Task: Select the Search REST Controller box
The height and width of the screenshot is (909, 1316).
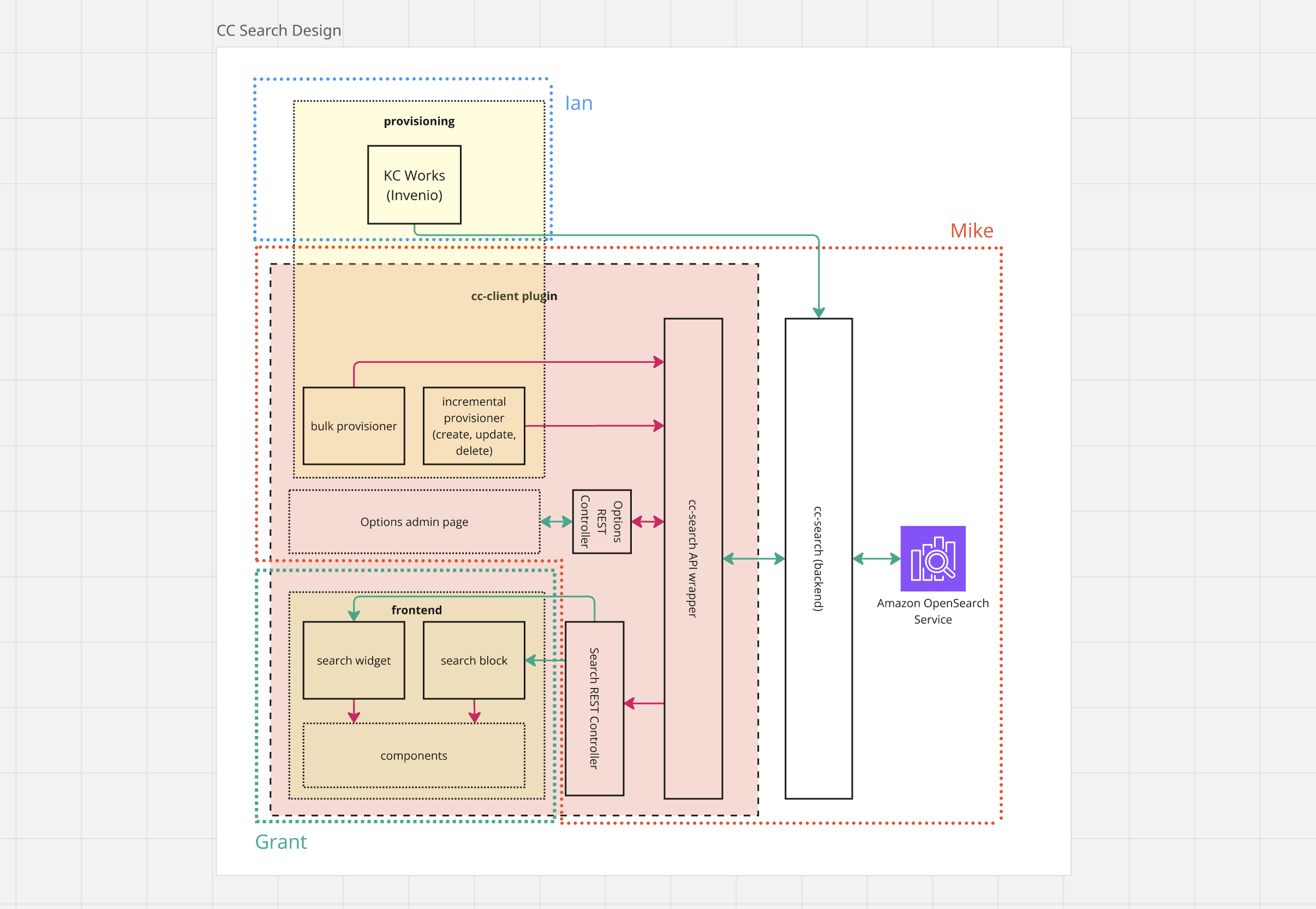Action: click(x=594, y=708)
